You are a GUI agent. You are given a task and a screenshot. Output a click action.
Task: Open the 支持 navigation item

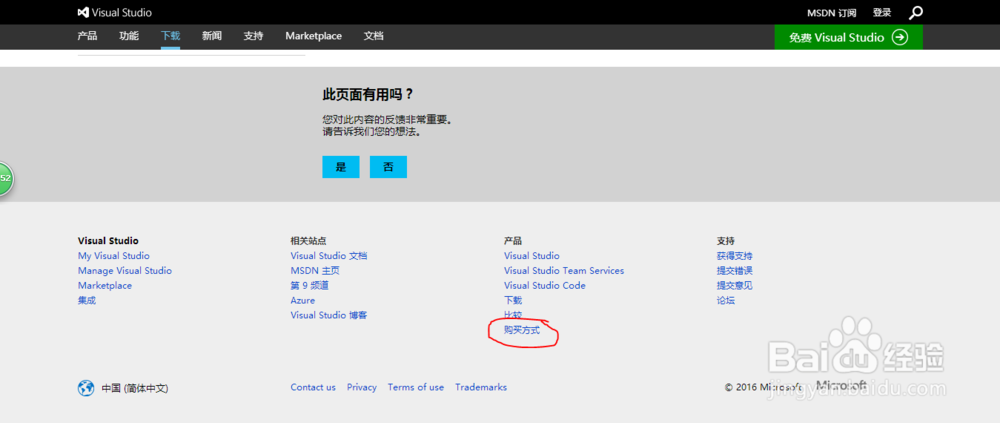pyautogui.click(x=253, y=36)
